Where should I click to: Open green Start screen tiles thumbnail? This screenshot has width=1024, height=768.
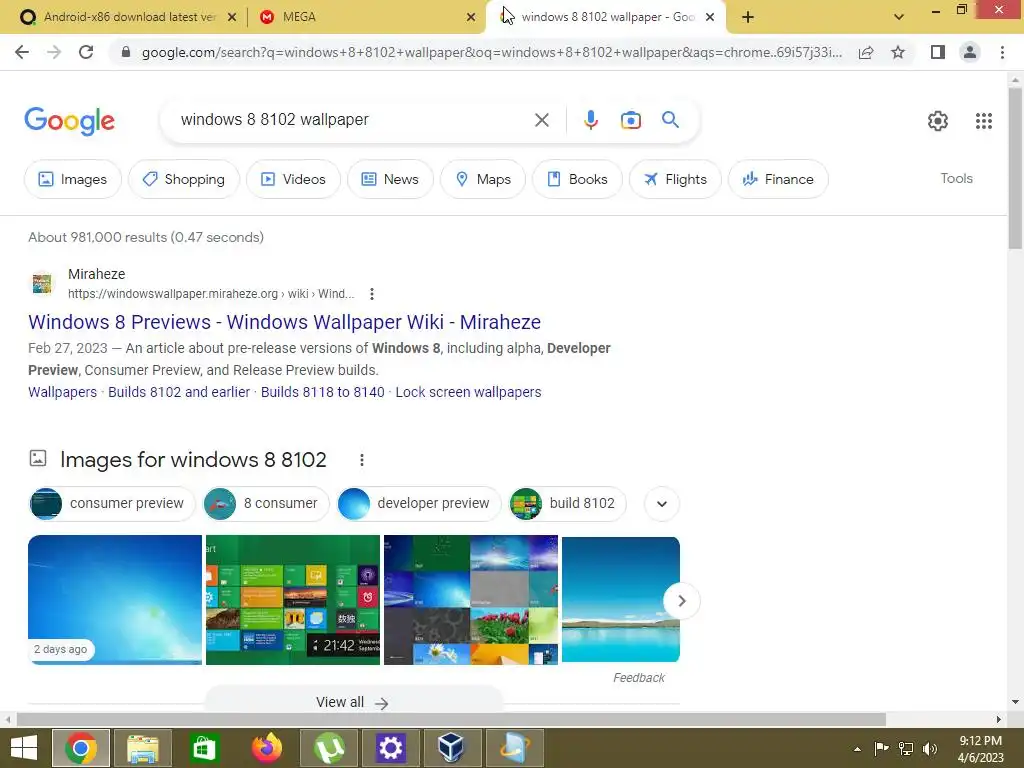point(293,600)
